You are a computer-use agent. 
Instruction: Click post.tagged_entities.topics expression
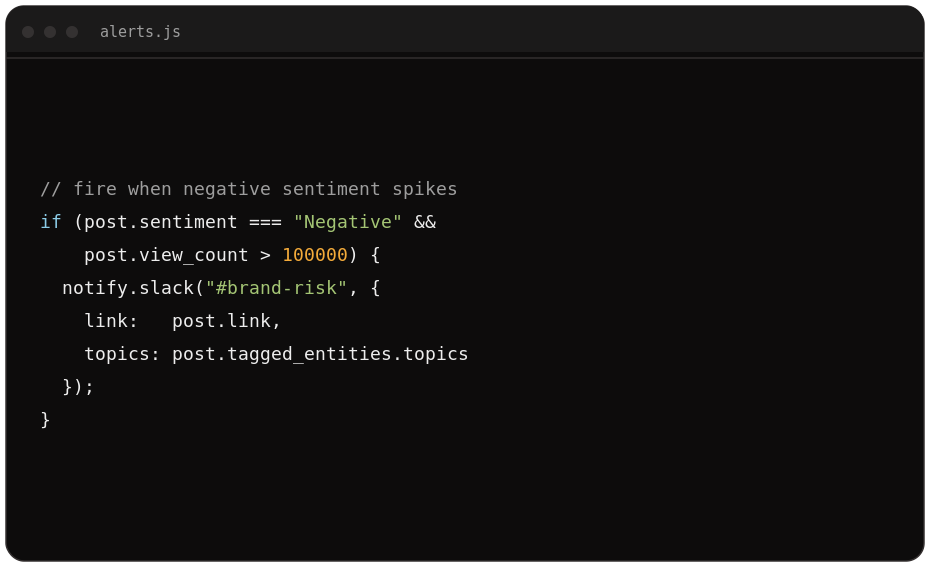(320, 354)
